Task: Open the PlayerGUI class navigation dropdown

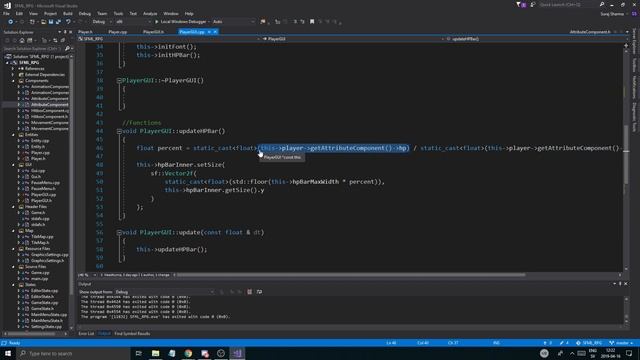Action: coord(352,39)
